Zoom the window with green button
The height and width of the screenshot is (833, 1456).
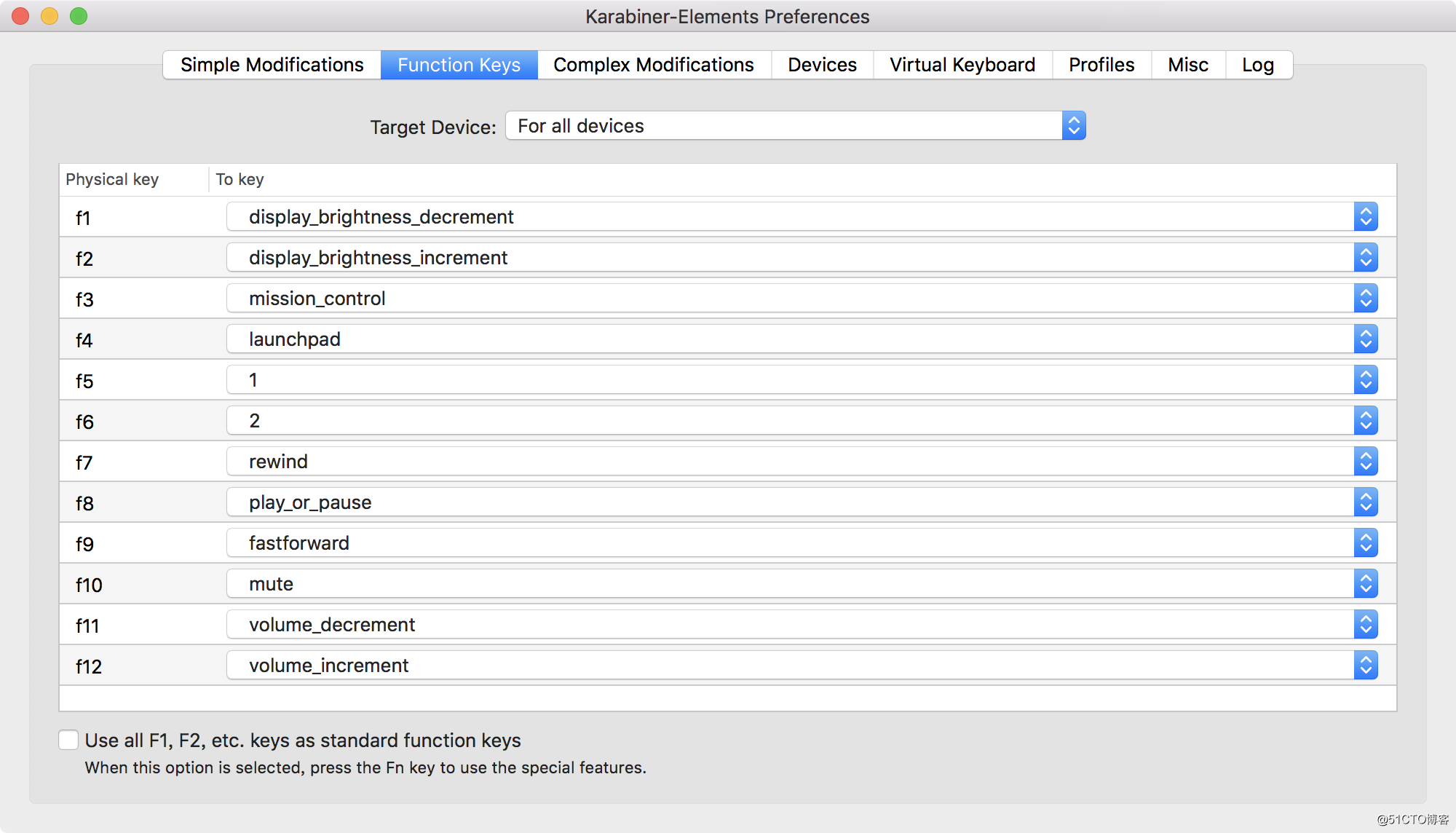79,16
